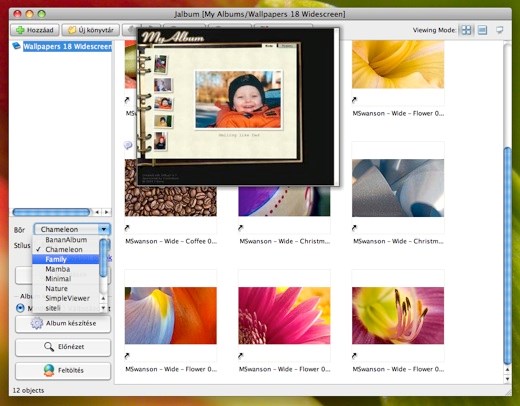Click the skin dropdown list scrollbar thumb
Image resolution: width=520 pixels, height=406 pixels.
click(x=103, y=257)
